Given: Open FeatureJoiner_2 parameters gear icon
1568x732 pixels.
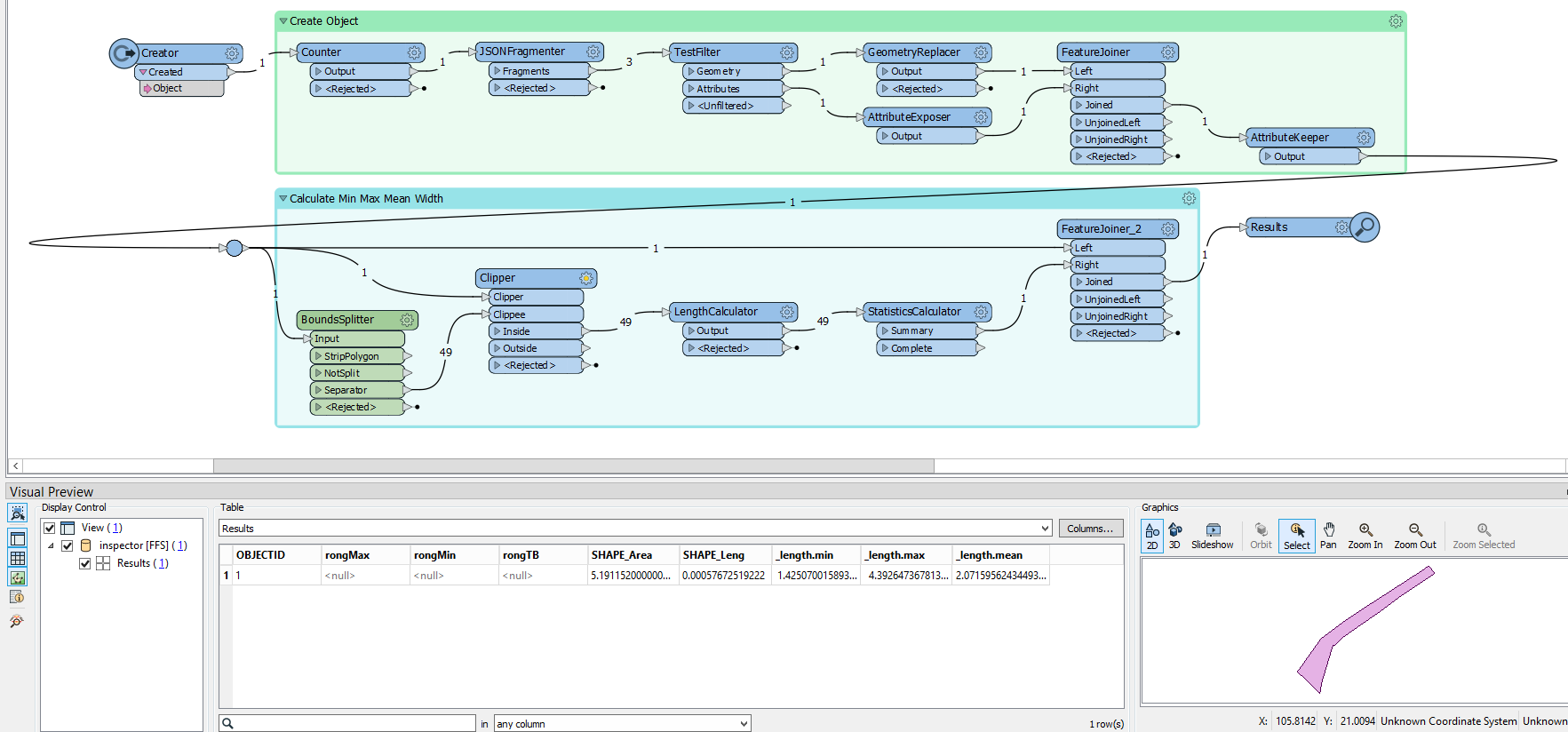Looking at the screenshot, I should (1168, 229).
